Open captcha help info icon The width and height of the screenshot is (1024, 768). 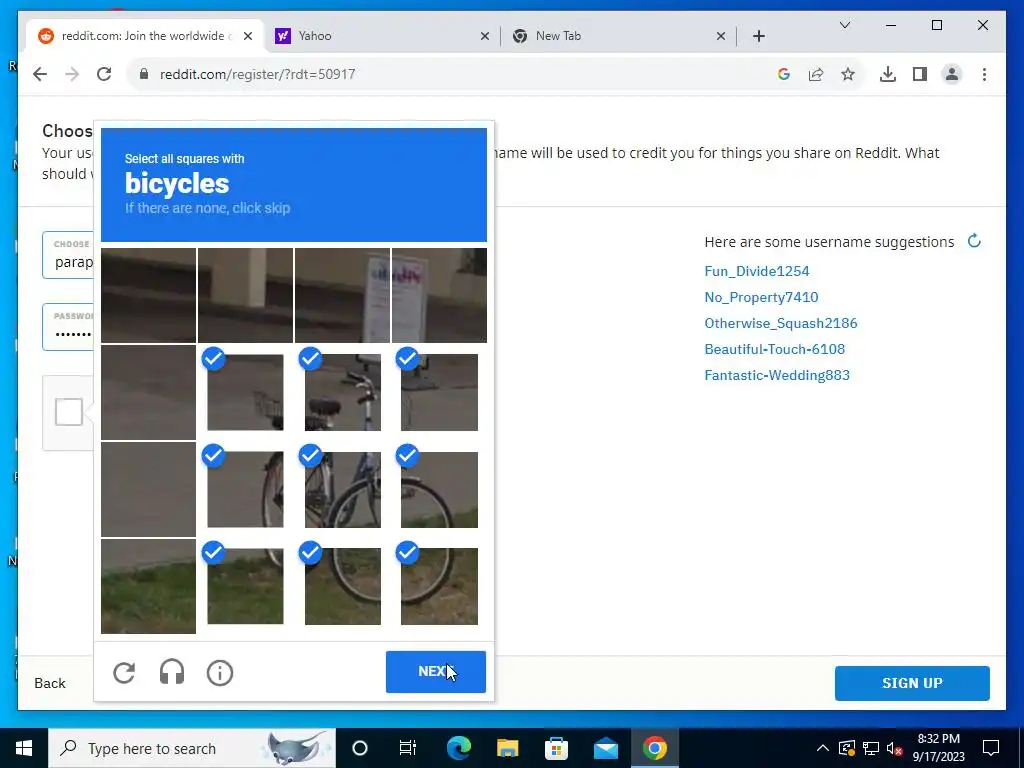click(x=219, y=673)
